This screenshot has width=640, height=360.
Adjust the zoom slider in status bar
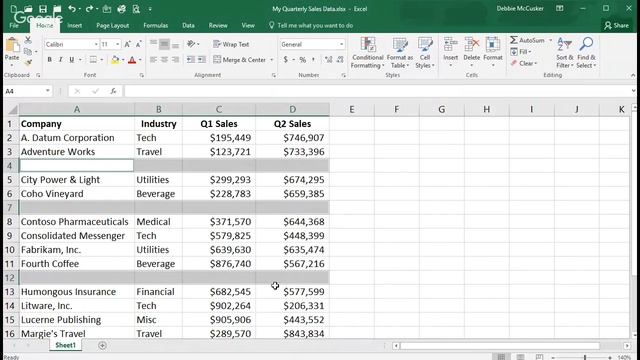tap(584, 357)
